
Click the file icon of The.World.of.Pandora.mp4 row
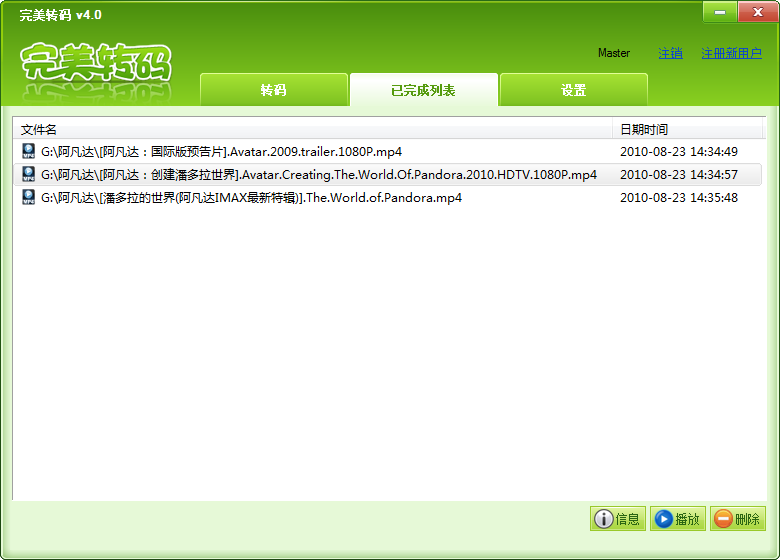pyautogui.click(x=28, y=197)
